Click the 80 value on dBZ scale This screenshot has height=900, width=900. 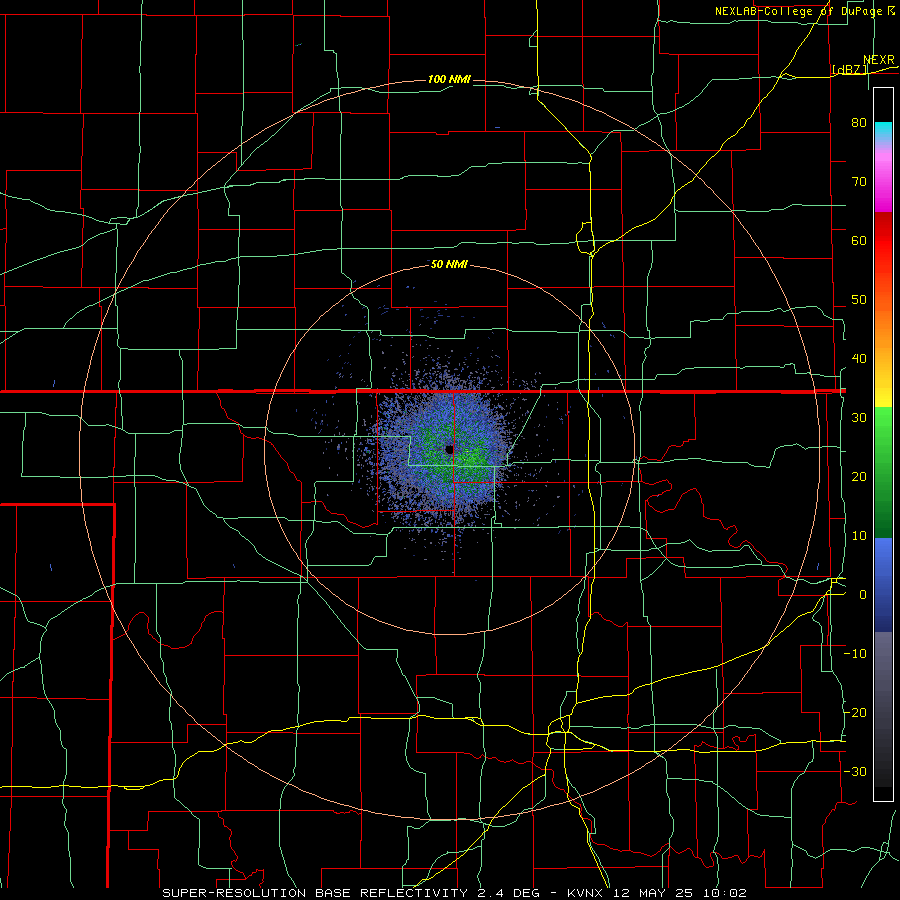(859, 122)
